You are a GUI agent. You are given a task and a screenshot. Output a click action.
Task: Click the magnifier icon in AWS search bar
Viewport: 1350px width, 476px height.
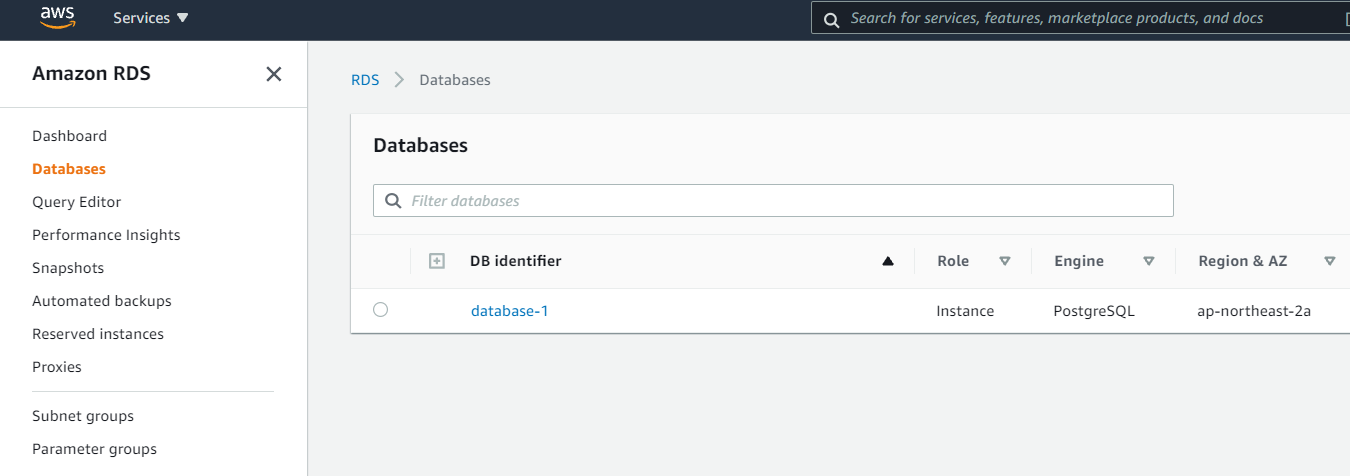(831, 19)
